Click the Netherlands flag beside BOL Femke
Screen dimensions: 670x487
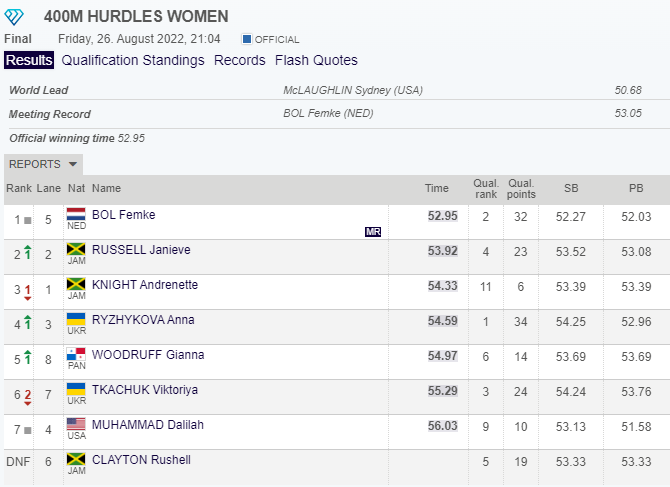(76, 215)
